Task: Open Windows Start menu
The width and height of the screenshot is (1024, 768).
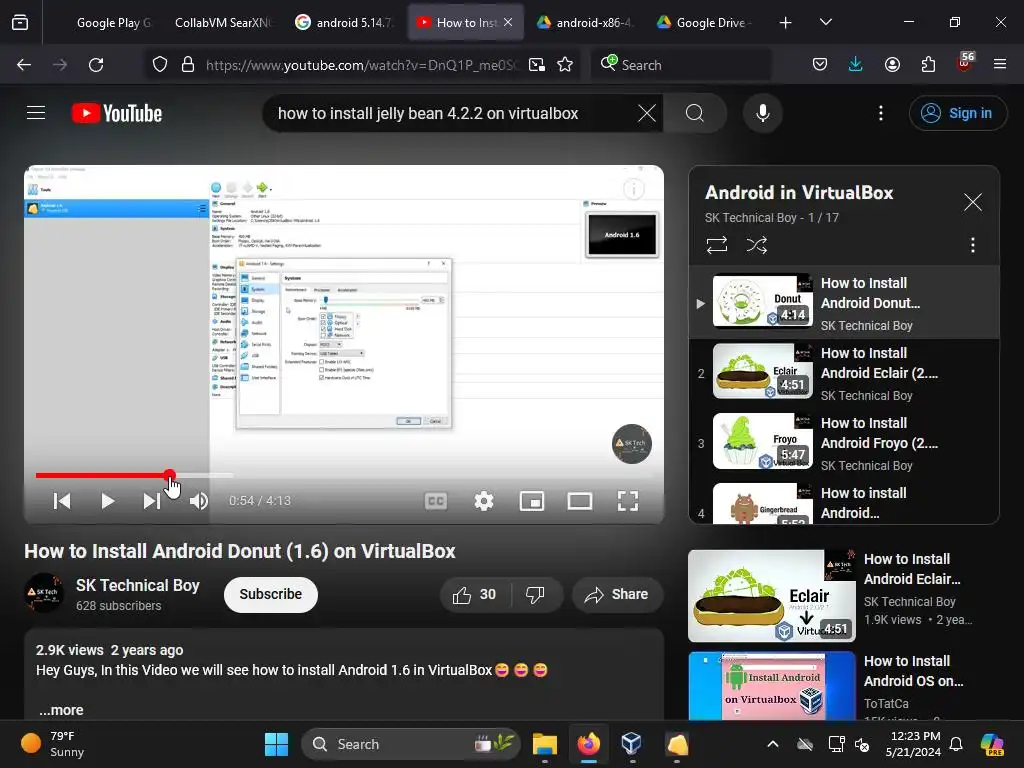Action: [x=276, y=744]
